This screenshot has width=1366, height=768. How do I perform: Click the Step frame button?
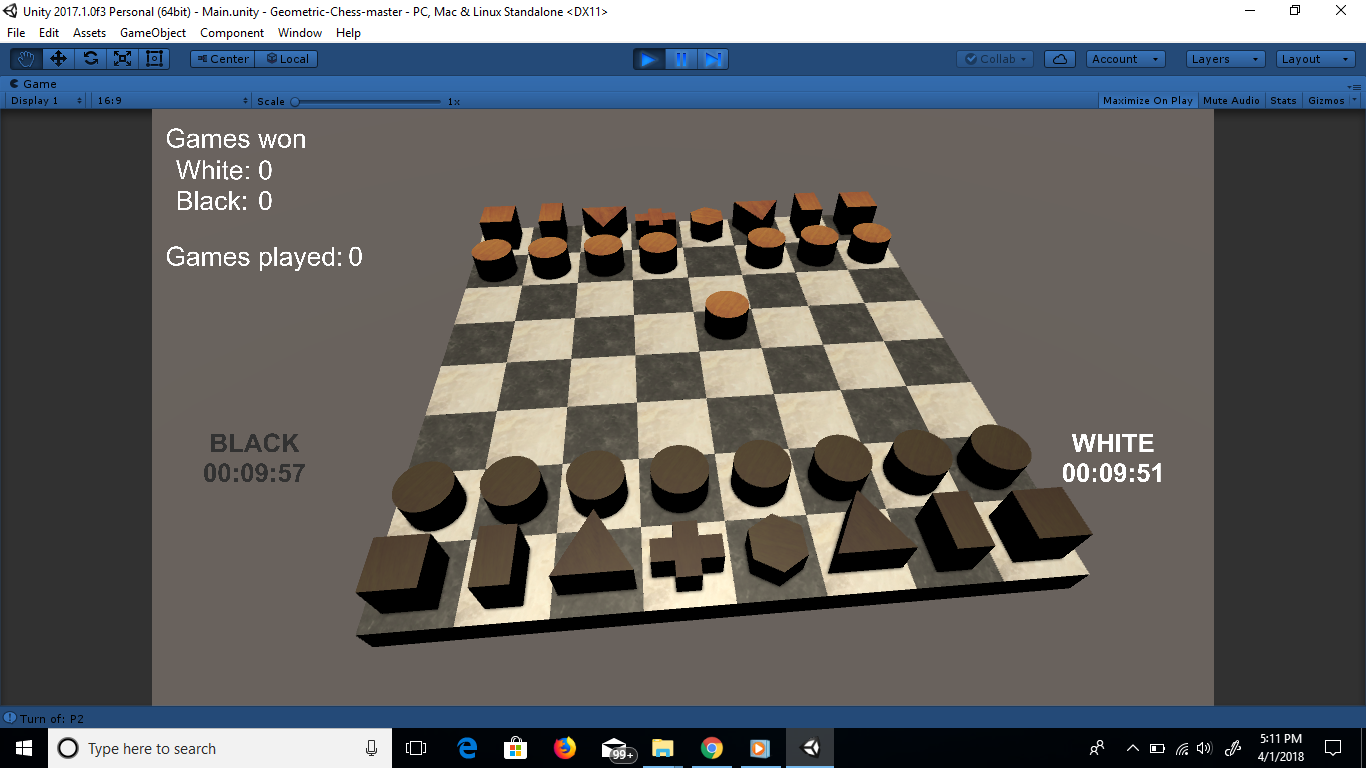[x=713, y=59]
